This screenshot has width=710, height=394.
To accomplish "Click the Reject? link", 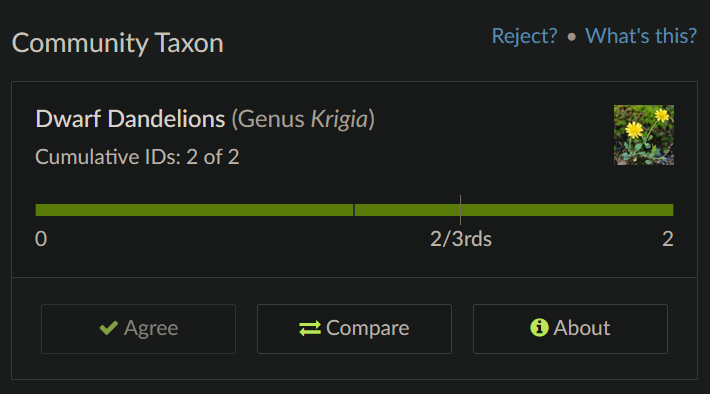I will [x=524, y=36].
